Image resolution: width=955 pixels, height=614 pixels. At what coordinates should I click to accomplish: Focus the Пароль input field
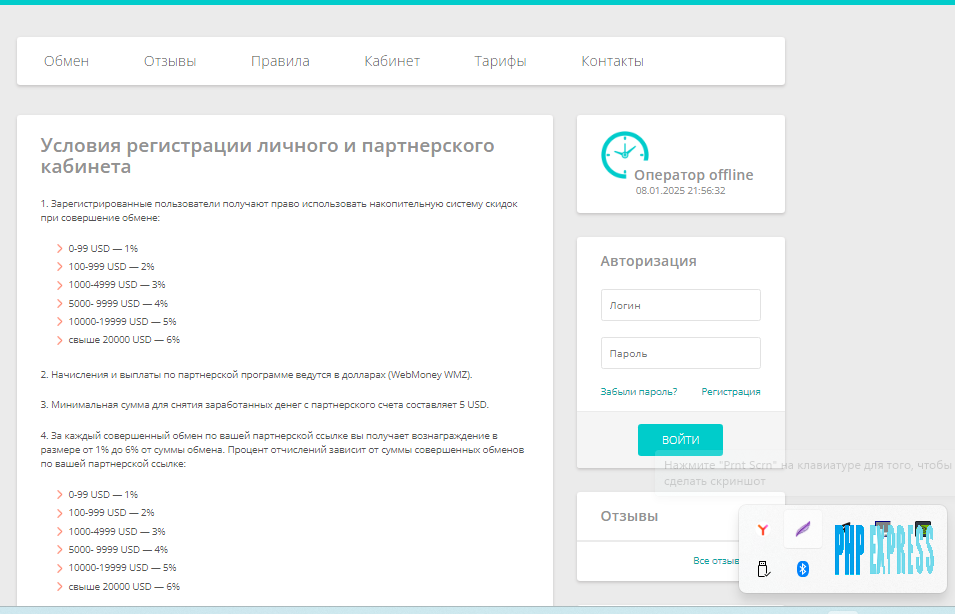click(680, 353)
